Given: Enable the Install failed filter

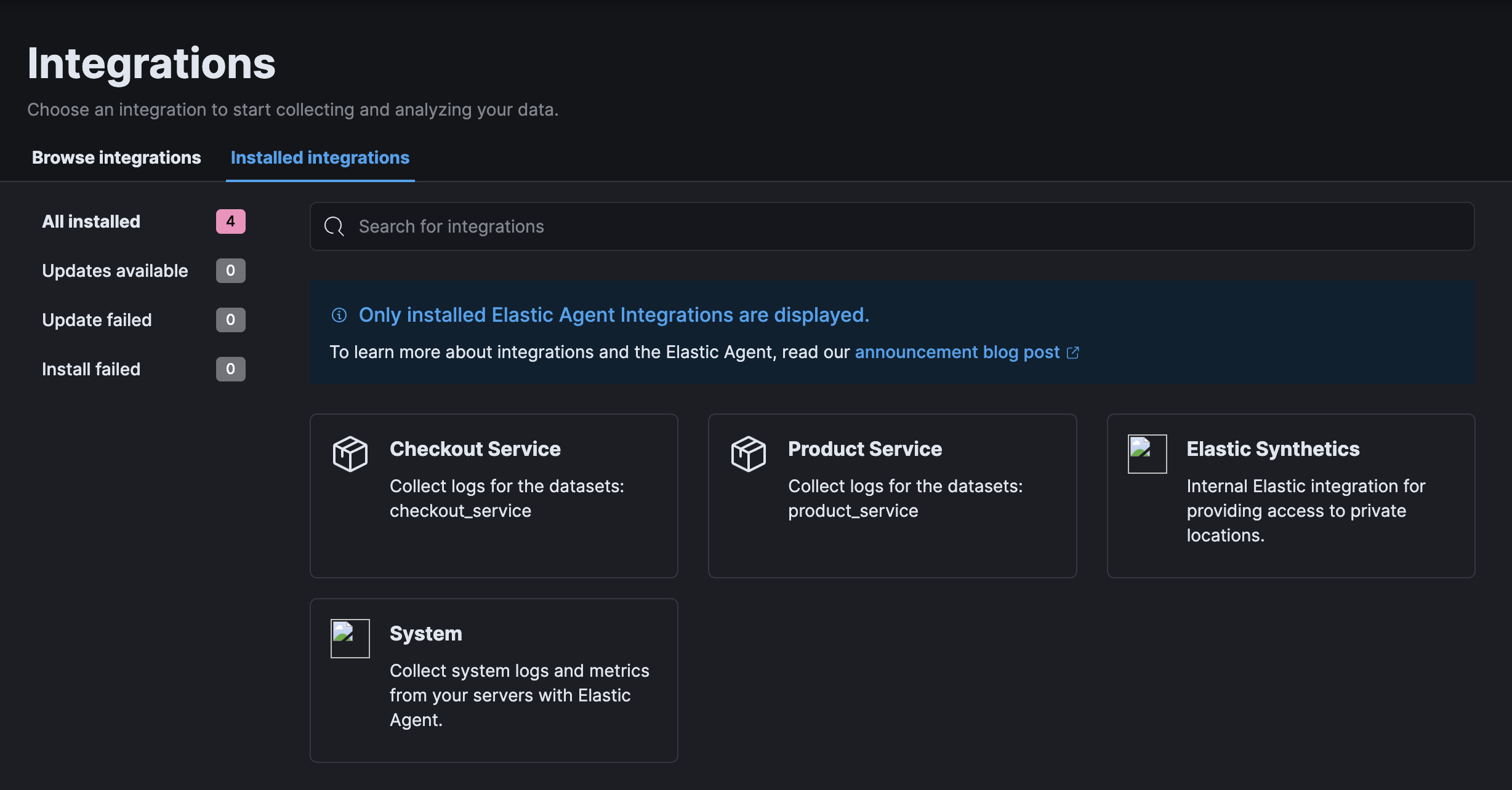Looking at the screenshot, I should [91, 368].
